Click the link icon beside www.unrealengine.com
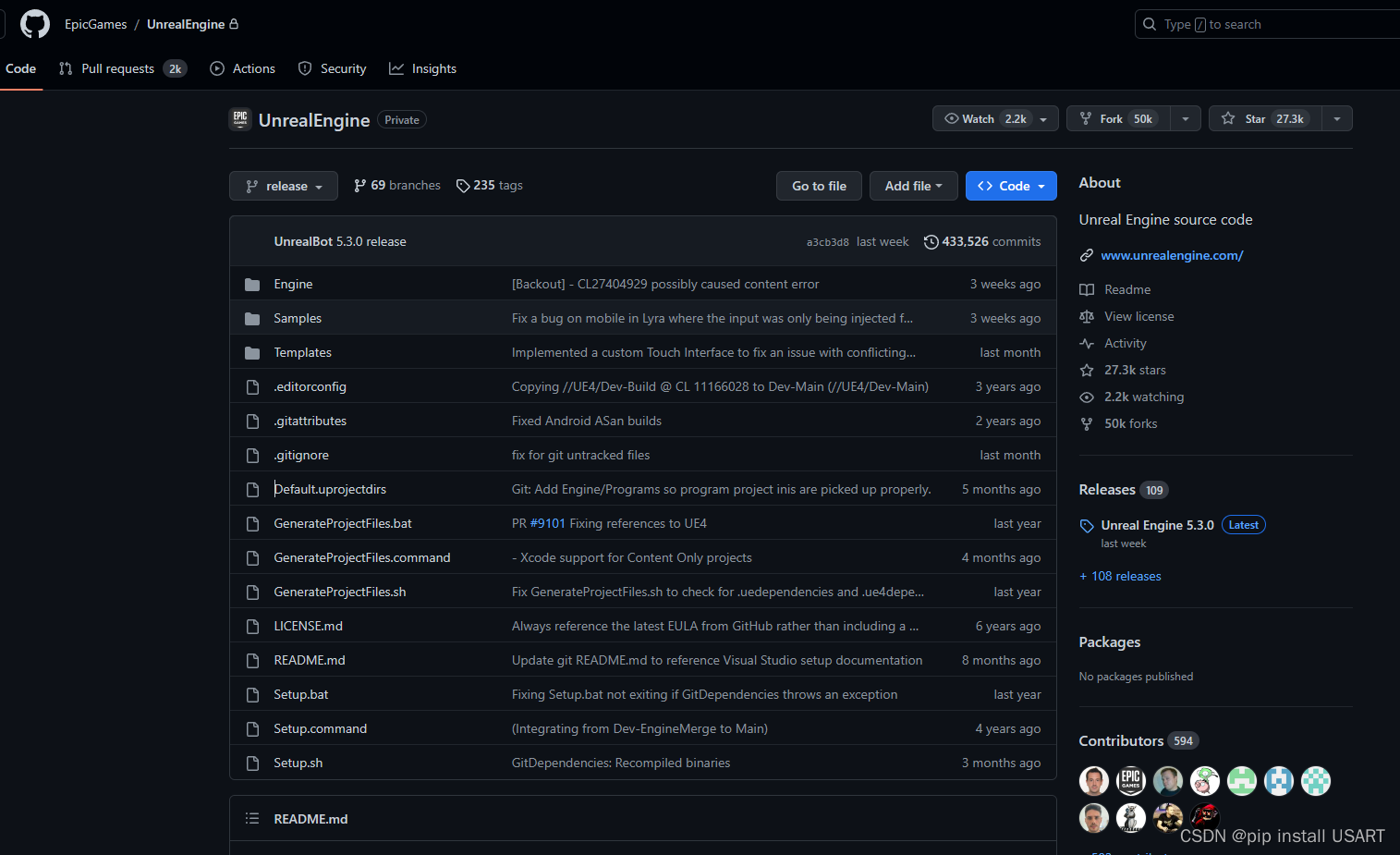The image size is (1400, 855). tap(1087, 256)
